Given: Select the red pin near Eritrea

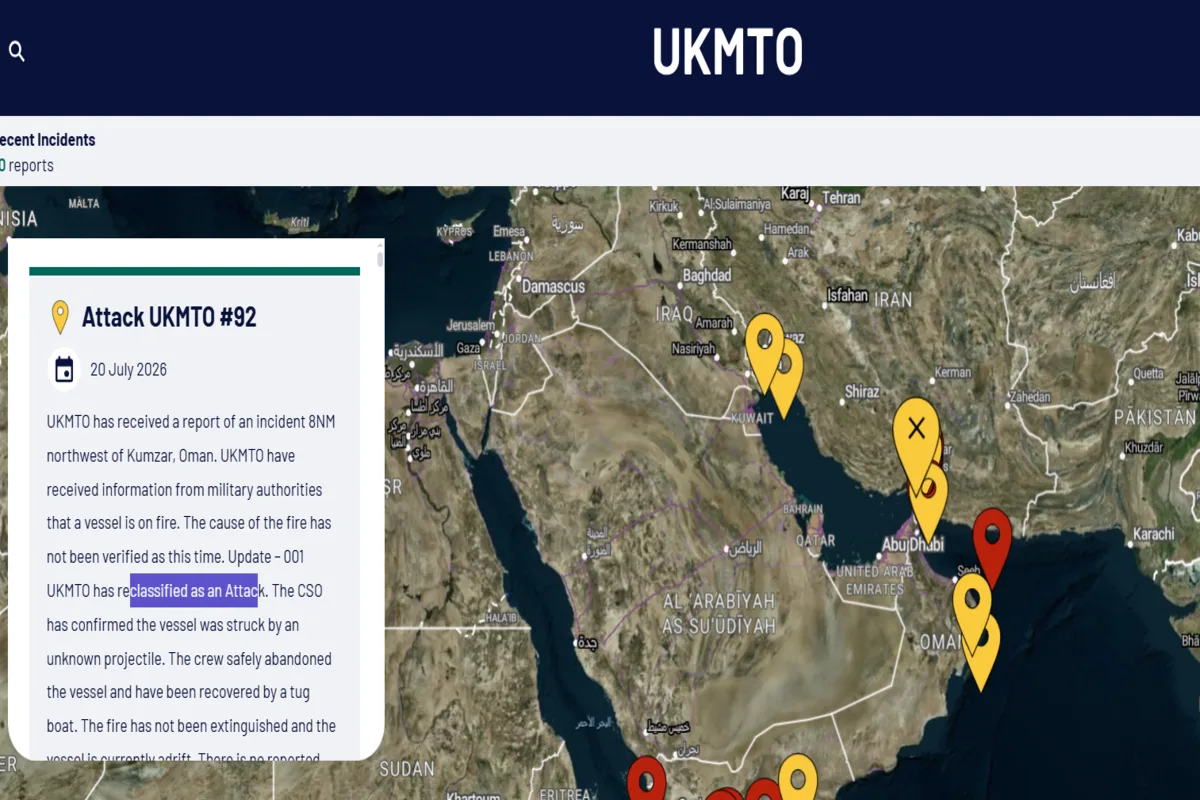Looking at the screenshot, I should (x=646, y=780).
